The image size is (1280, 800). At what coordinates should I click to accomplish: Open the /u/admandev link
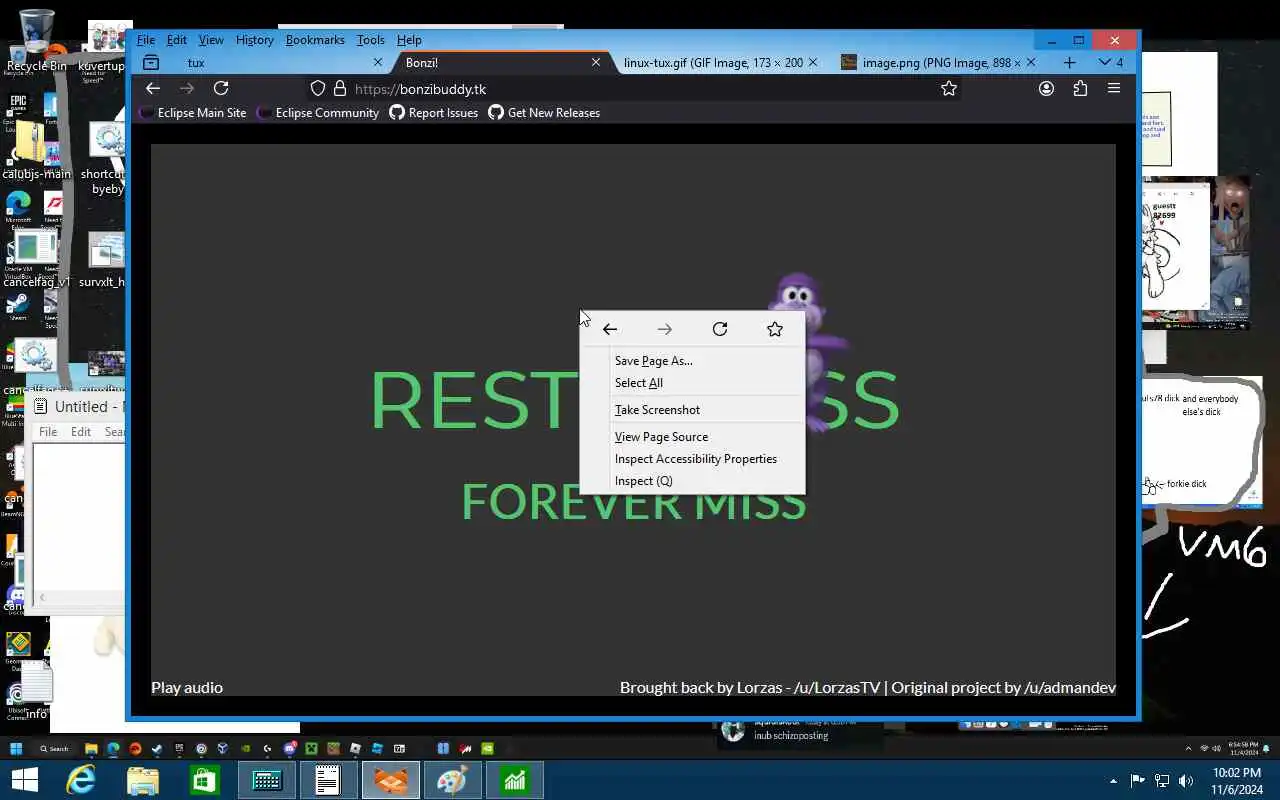tap(1070, 687)
